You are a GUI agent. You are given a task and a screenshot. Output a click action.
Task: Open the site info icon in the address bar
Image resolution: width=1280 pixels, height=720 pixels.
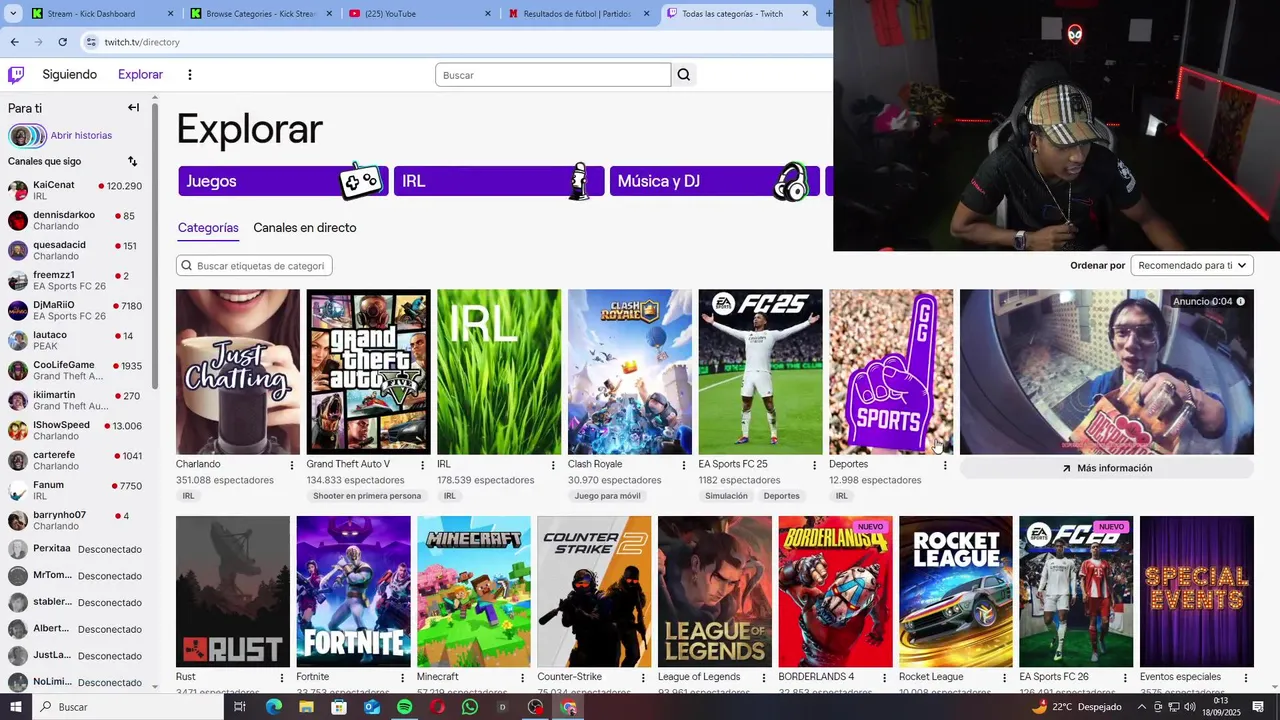tap(91, 42)
